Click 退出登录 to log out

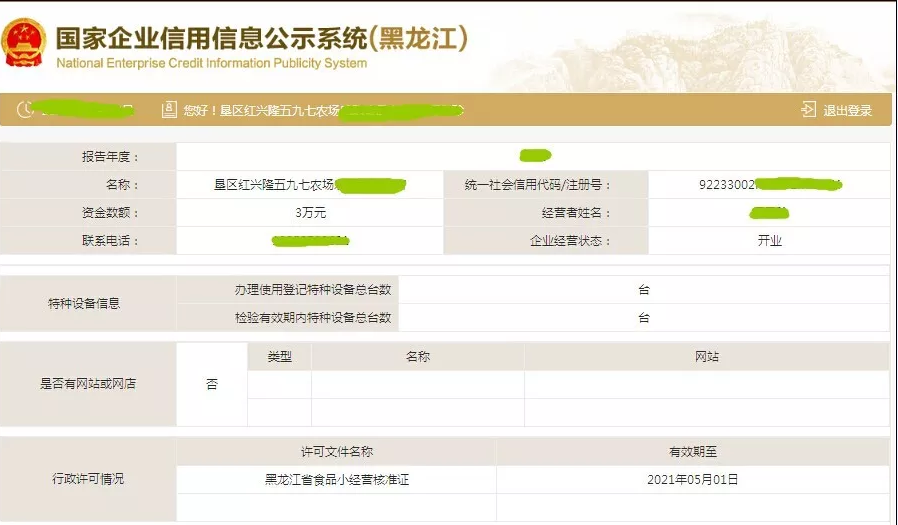[848, 110]
